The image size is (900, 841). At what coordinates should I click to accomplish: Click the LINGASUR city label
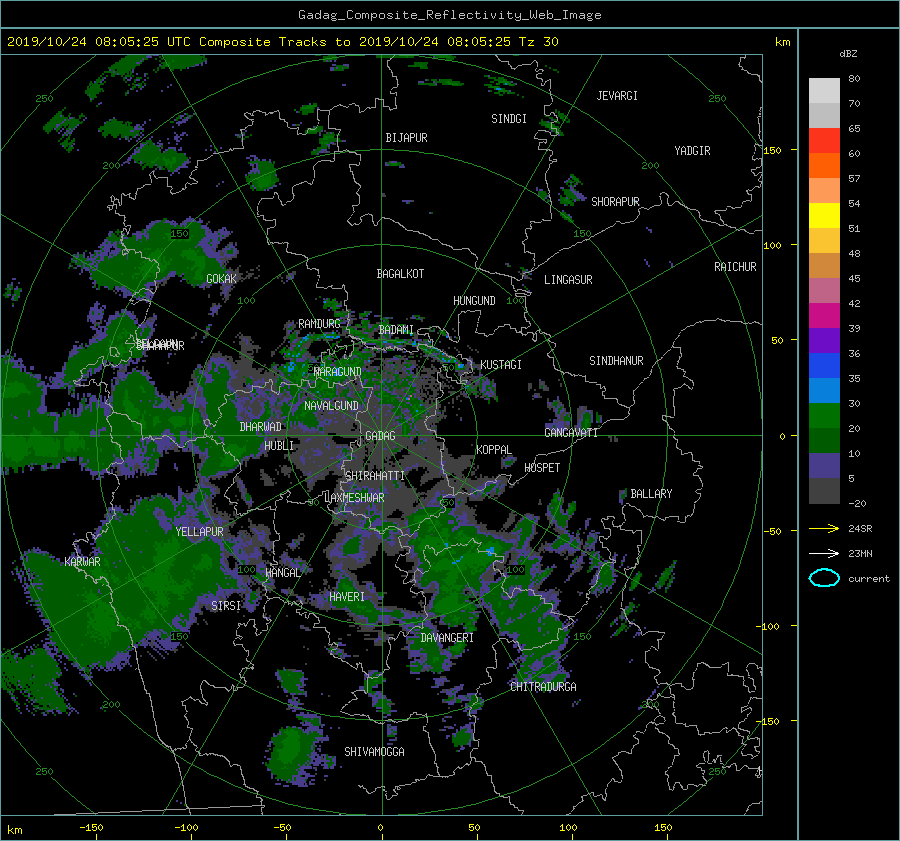568,280
